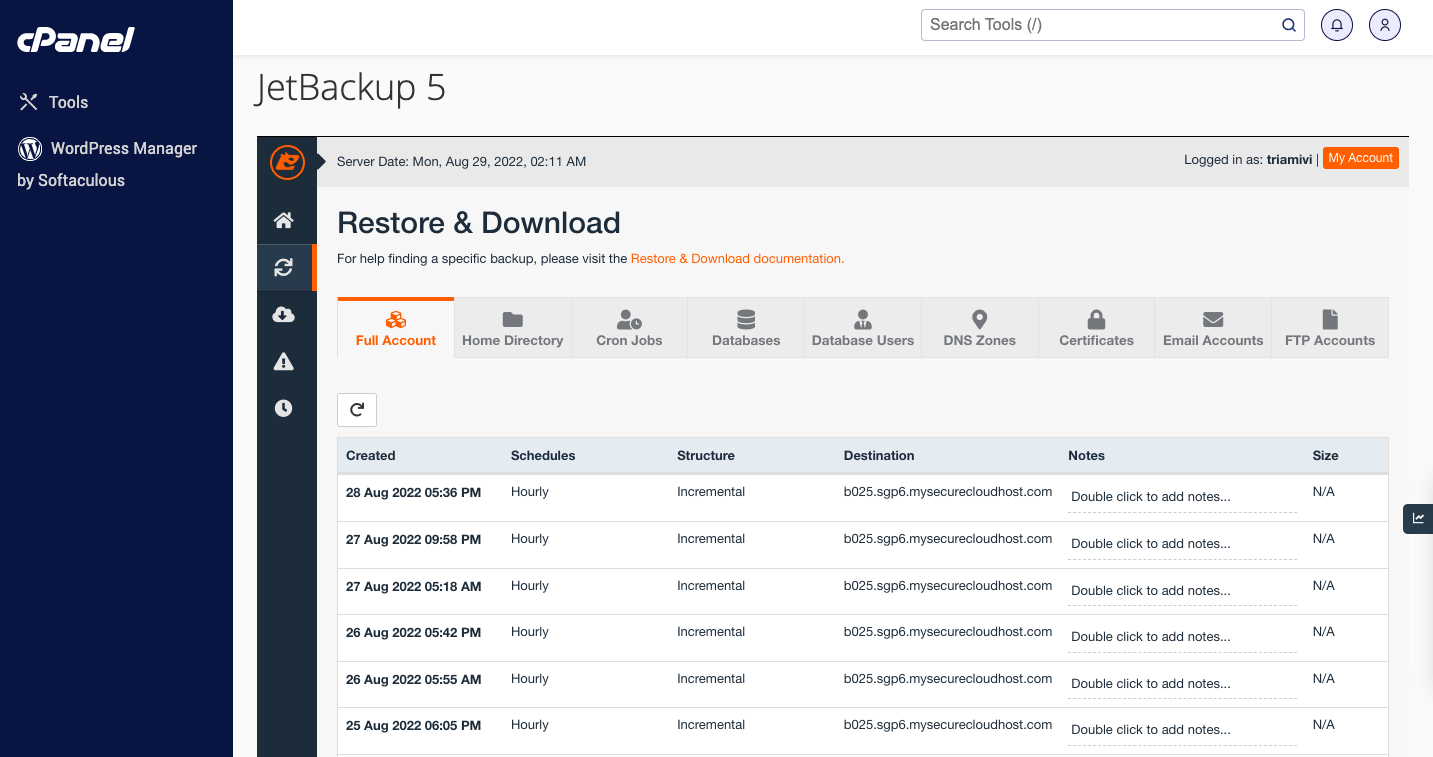
Task: Click the JetBackup logo icon
Action: [x=287, y=162]
